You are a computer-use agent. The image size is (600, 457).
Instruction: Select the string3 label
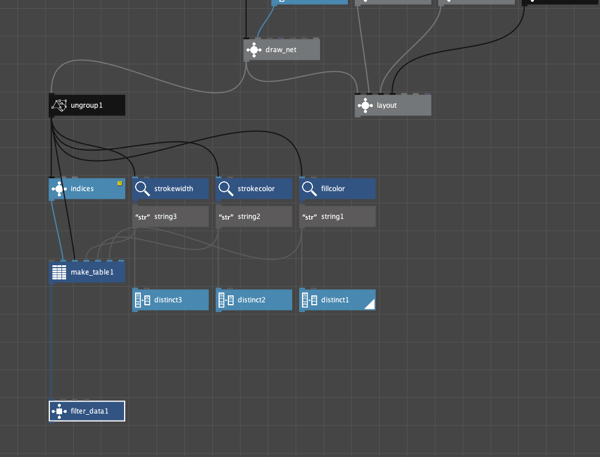tap(165, 217)
